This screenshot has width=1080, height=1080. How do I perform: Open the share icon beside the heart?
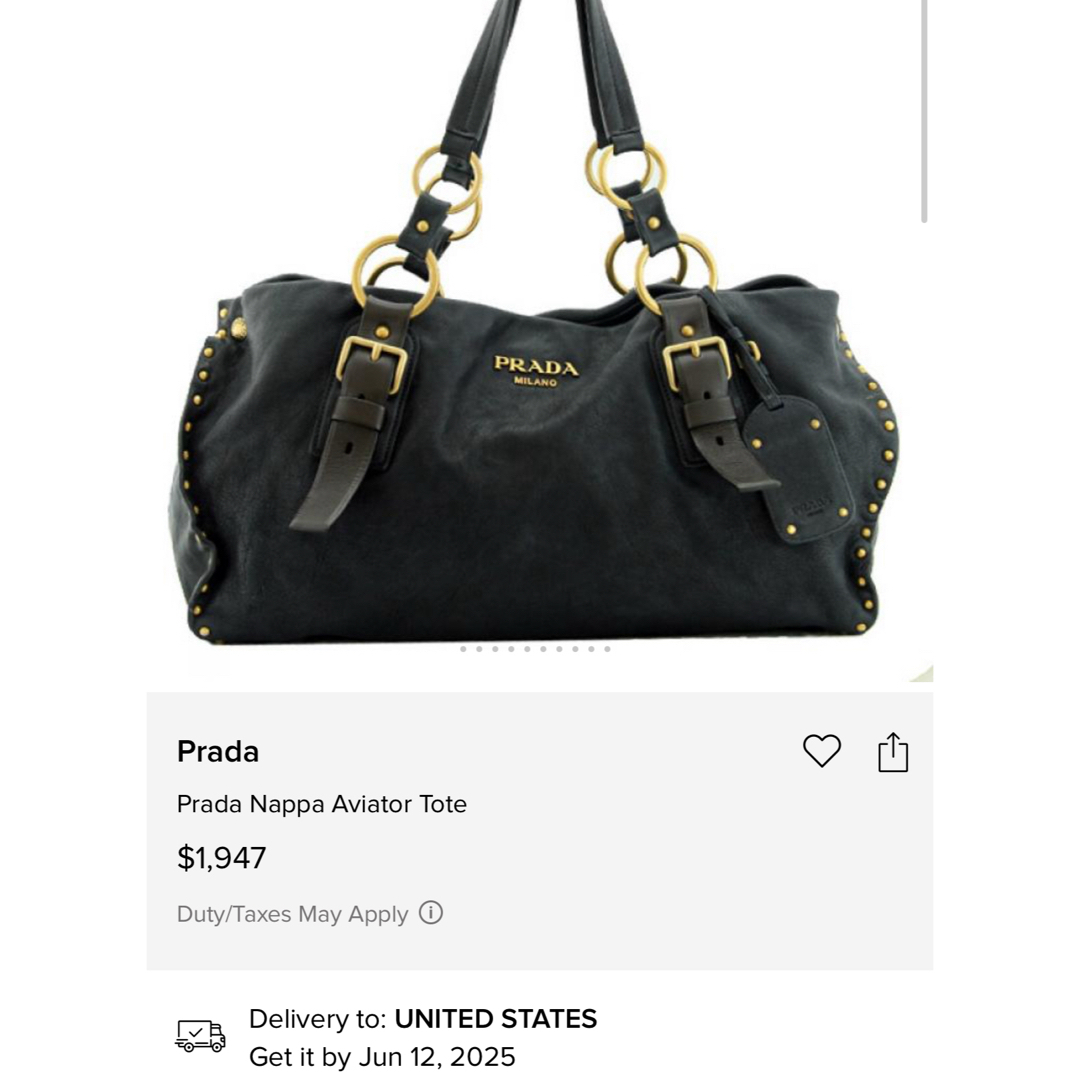[x=893, y=751]
